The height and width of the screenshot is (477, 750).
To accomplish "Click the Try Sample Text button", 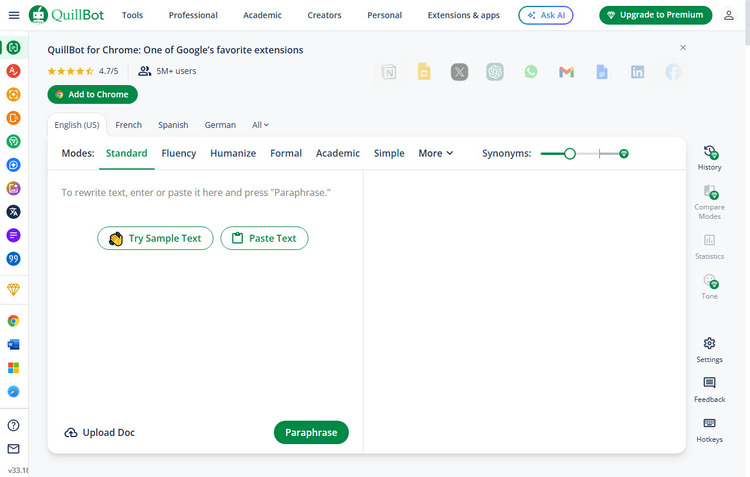I will [155, 238].
